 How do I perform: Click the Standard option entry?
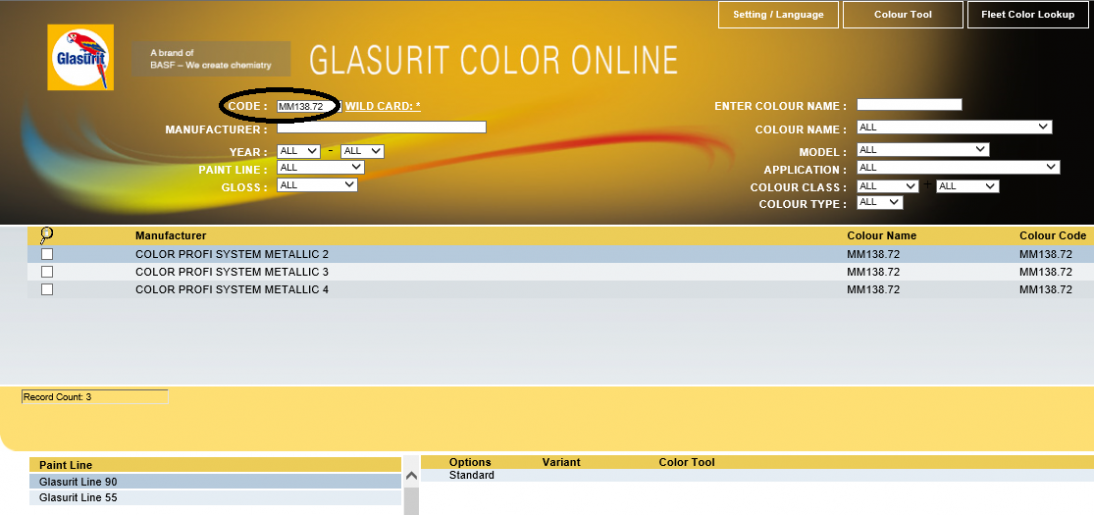pyautogui.click(x=472, y=475)
